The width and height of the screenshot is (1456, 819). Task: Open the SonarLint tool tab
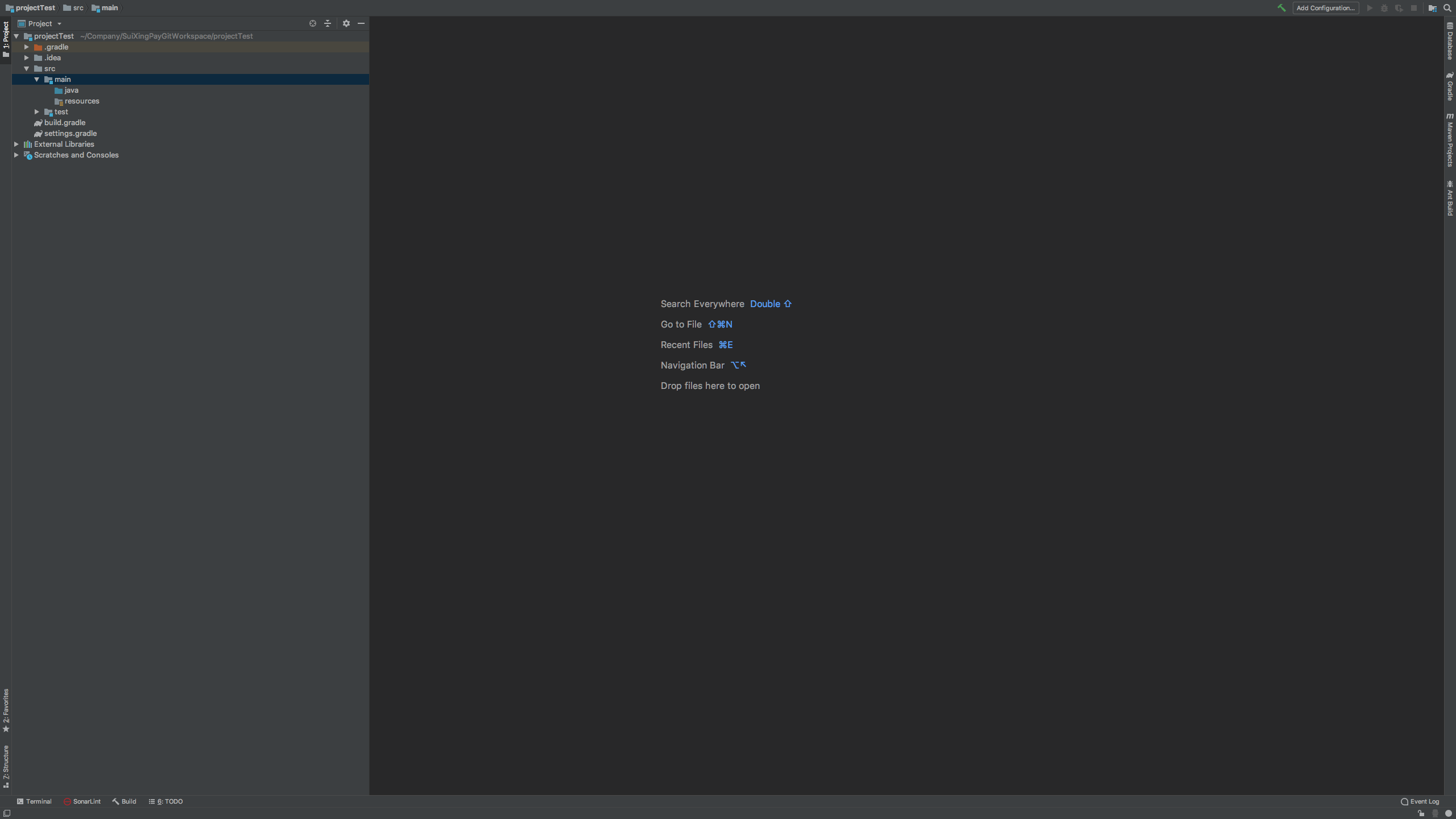pos(82,801)
